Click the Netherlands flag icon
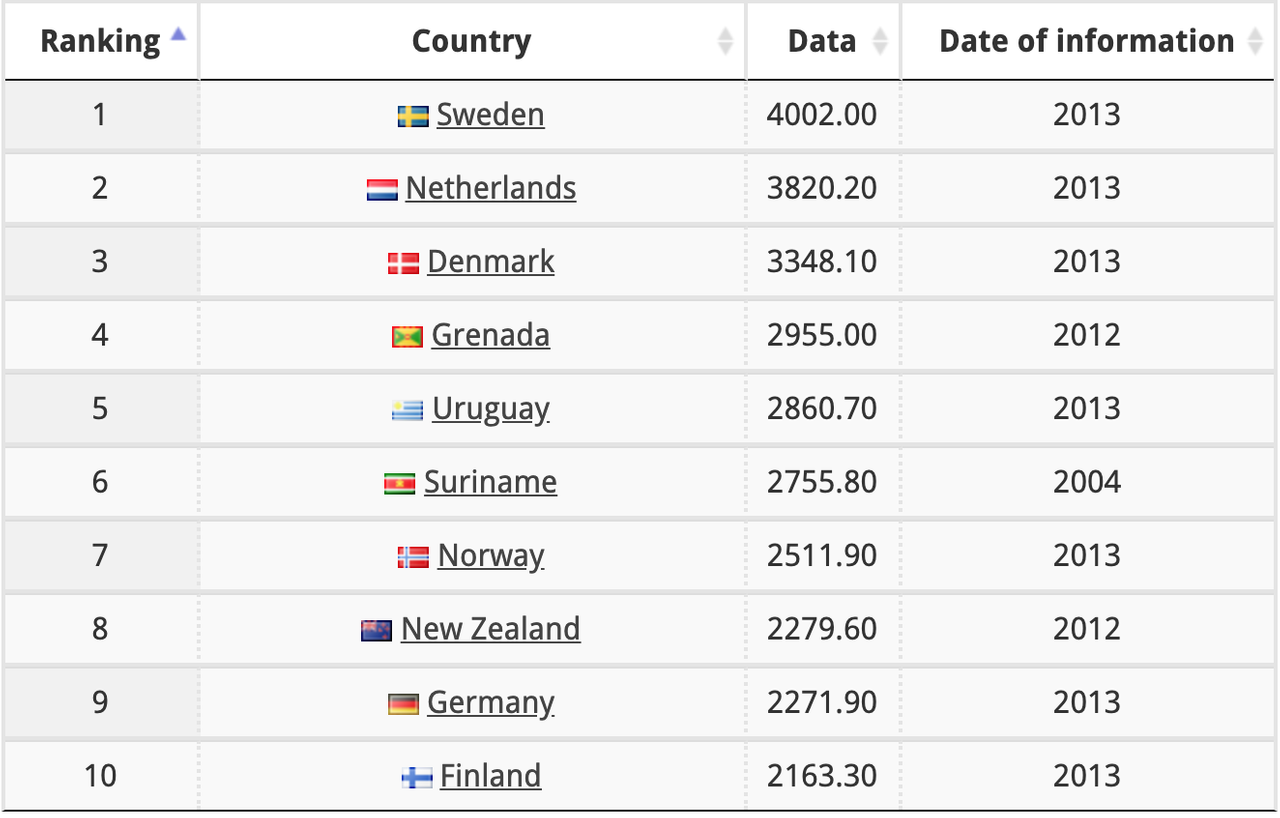 click(382, 190)
